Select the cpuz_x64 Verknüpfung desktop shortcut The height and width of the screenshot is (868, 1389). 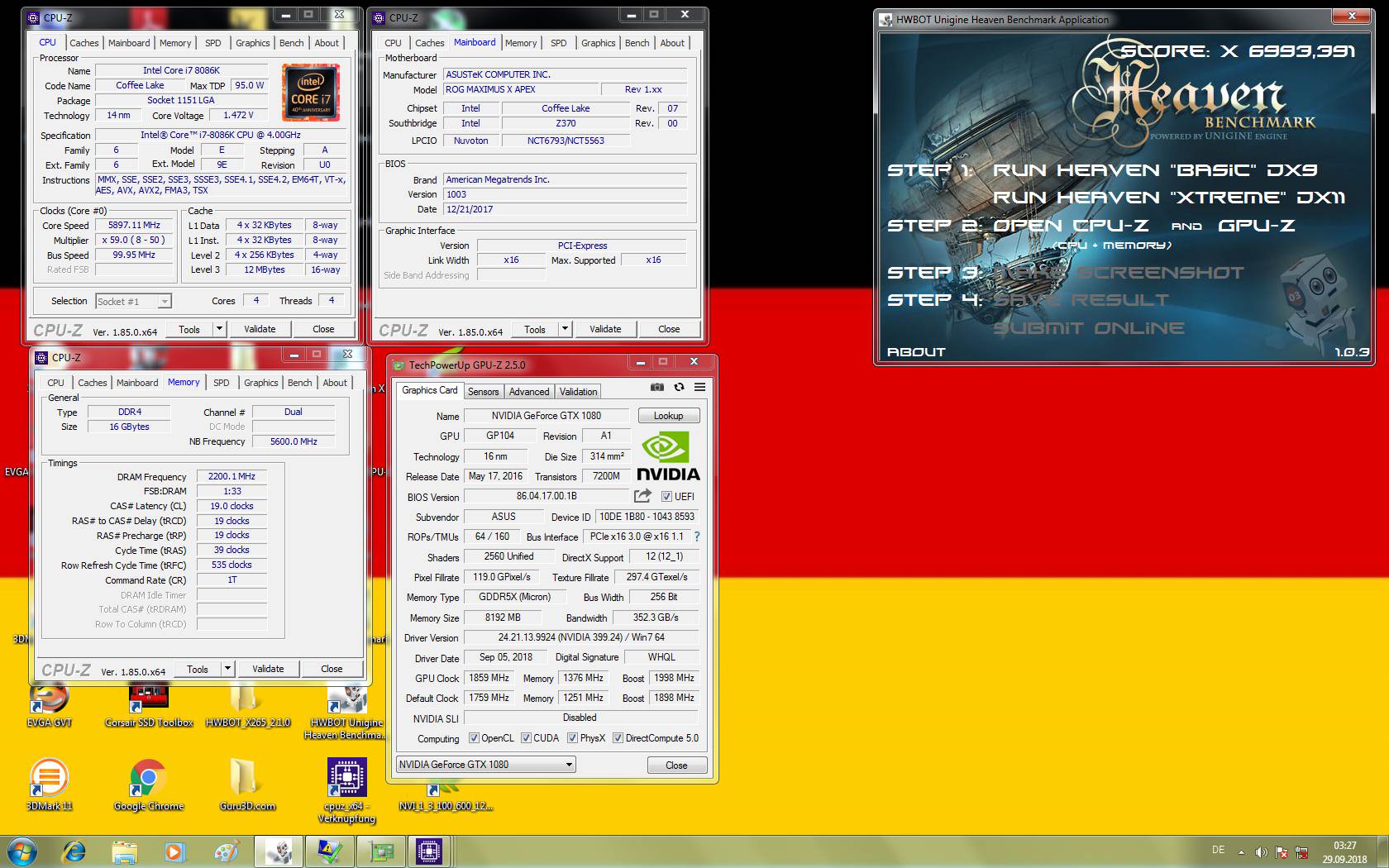[x=346, y=791]
